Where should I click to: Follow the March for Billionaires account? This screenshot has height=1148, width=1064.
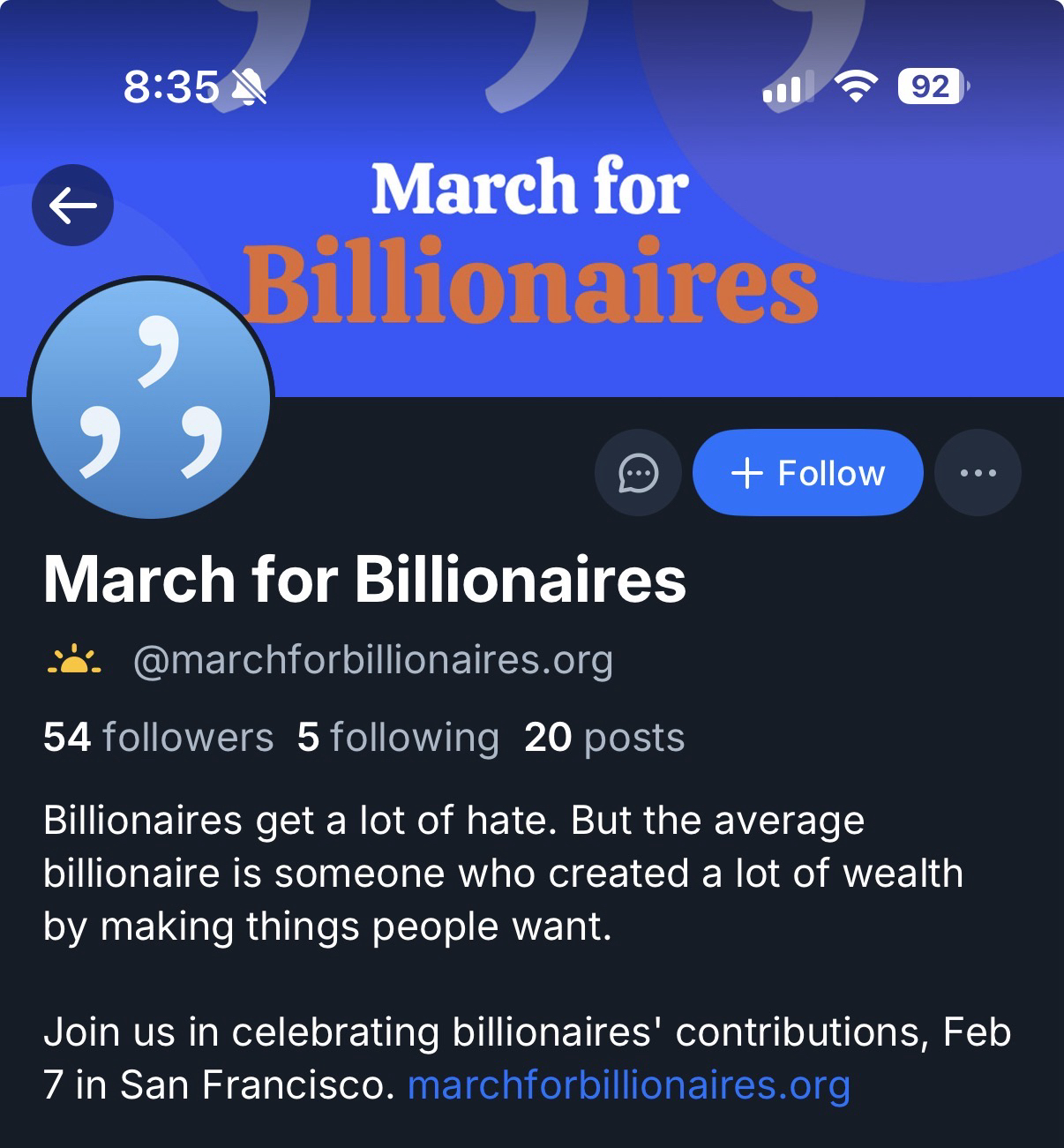click(807, 473)
